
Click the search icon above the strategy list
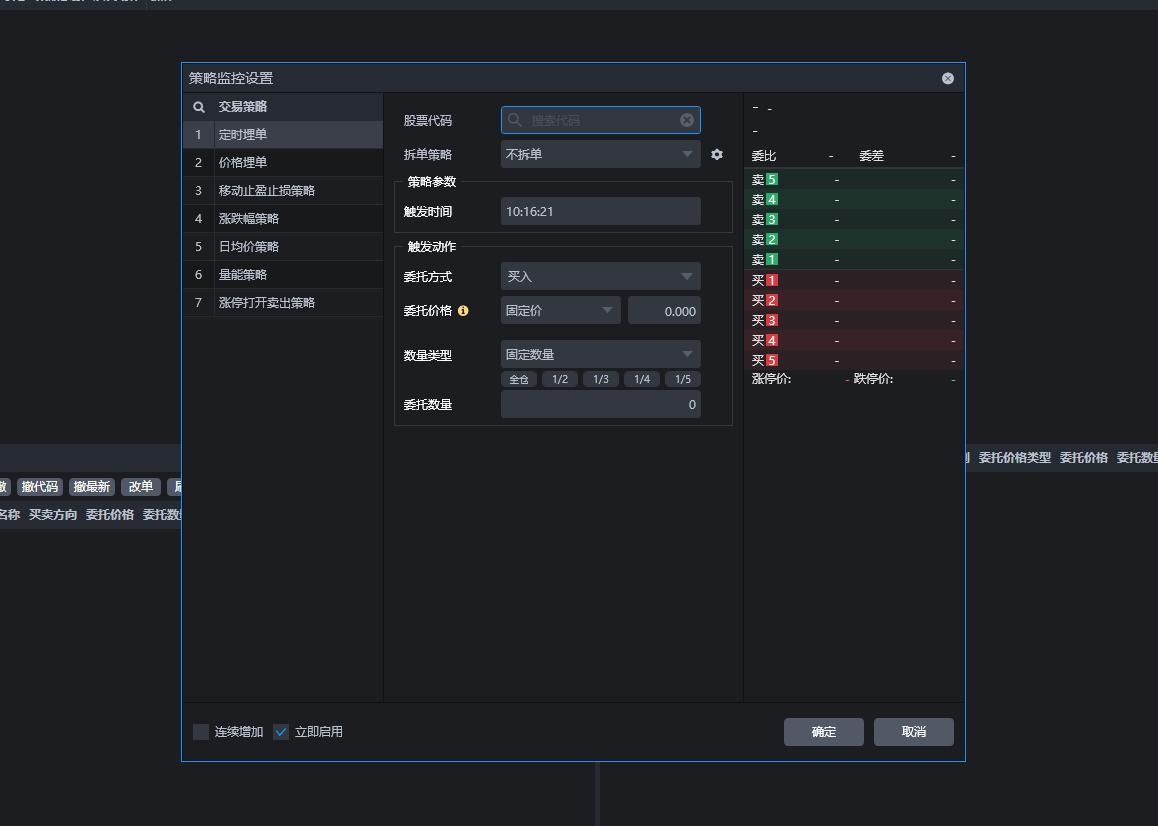(199, 105)
